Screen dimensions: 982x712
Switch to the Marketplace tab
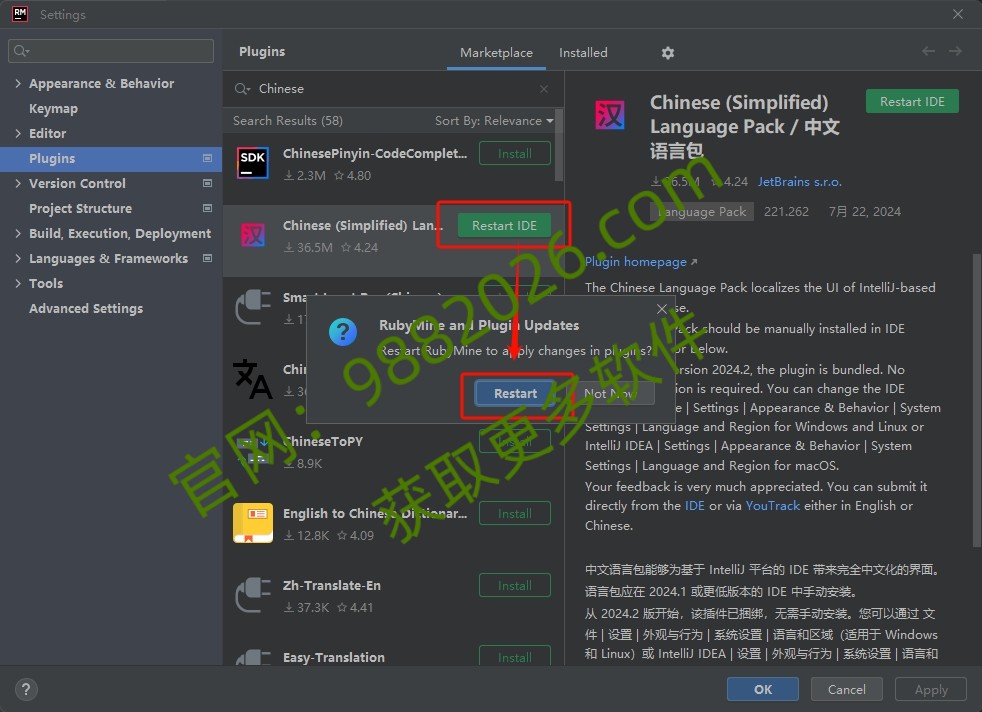coord(496,53)
